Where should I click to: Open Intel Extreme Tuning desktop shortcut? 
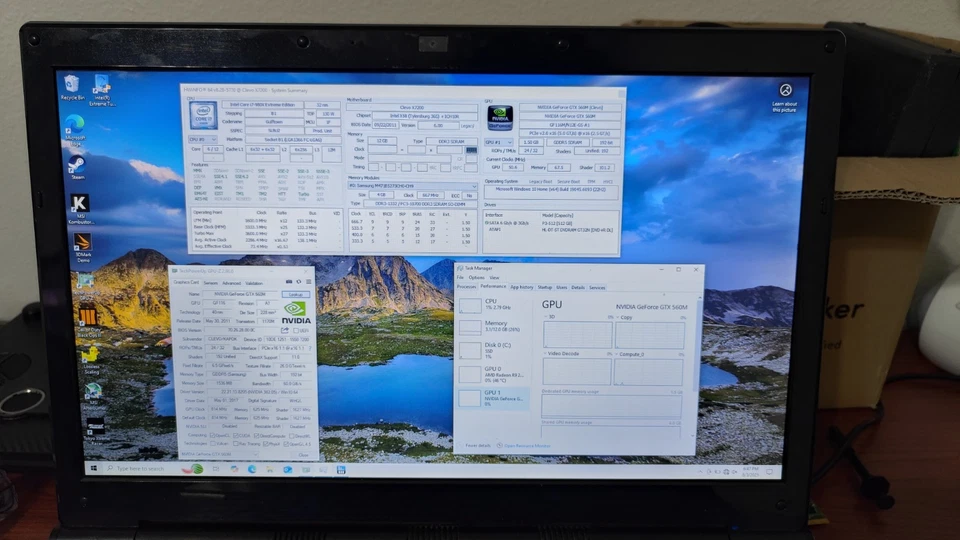pyautogui.click(x=102, y=89)
